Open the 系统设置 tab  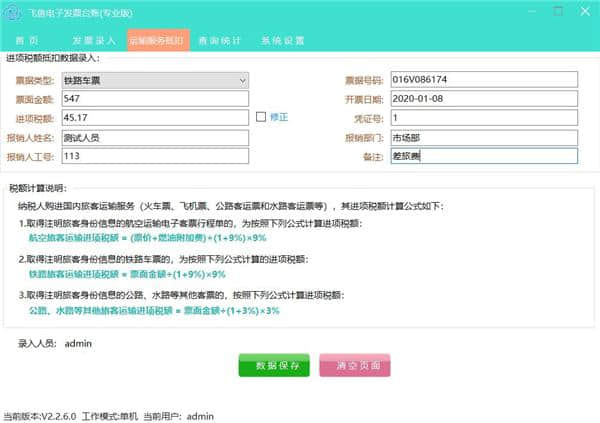[x=283, y=41]
